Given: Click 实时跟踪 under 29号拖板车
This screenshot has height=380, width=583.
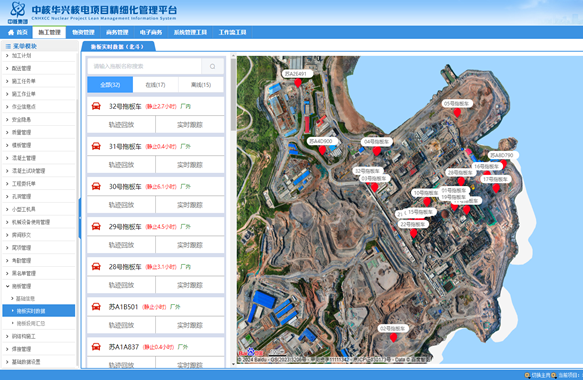Looking at the screenshot, I should pos(190,245).
